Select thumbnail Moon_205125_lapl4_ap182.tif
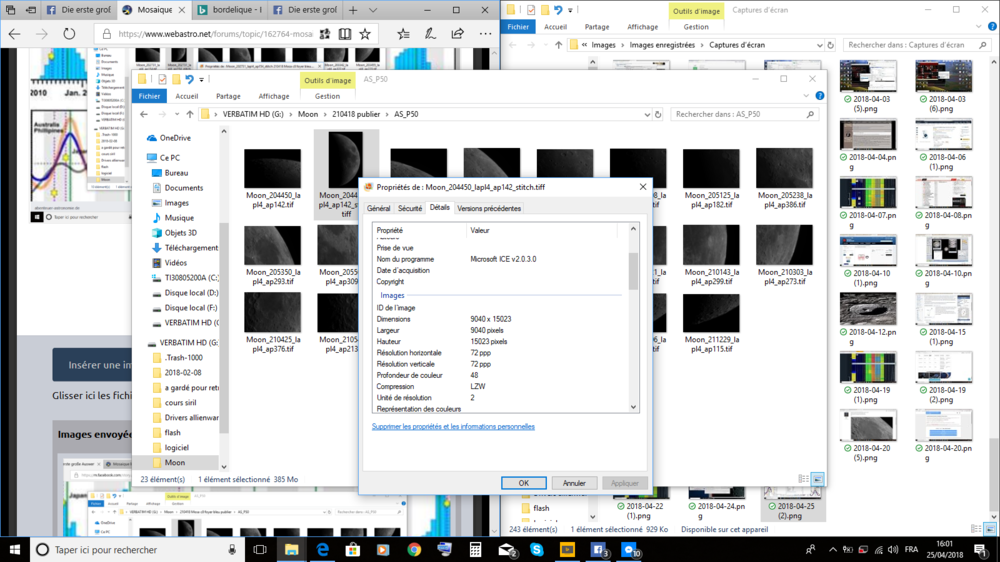This screenshot has height=562, width=1000. [711, 179]
